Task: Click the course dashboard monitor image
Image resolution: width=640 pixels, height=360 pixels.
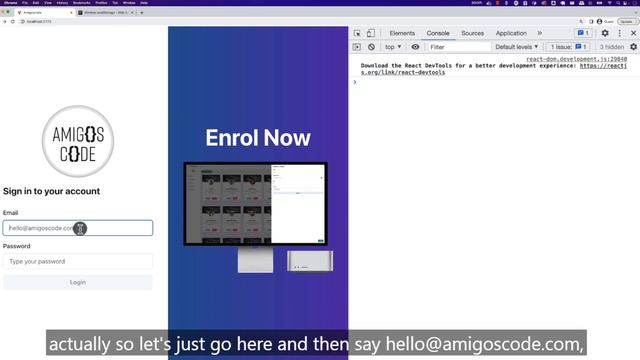Action: tap(256, 204)
